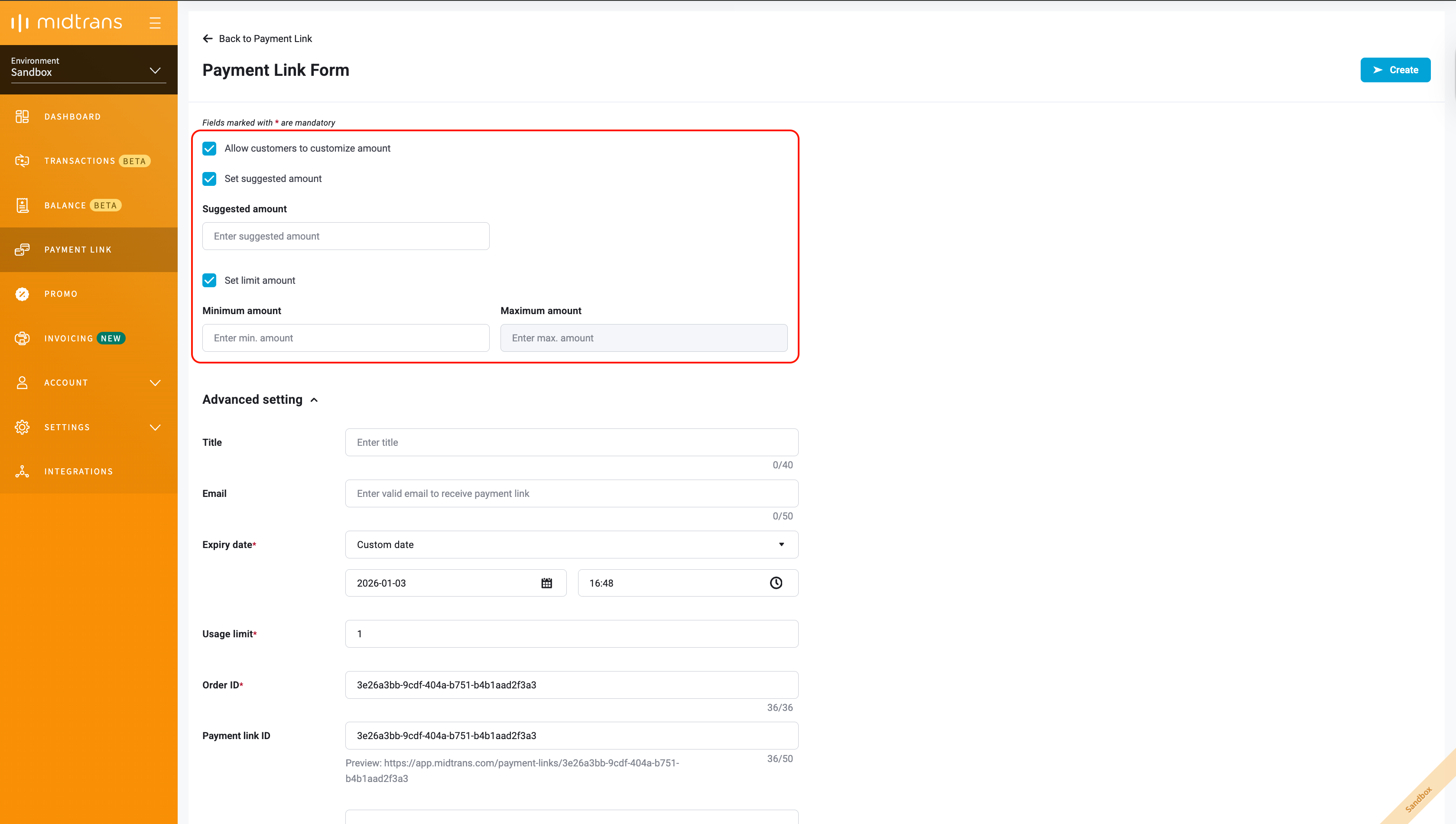This screenshot has height=824, width=1456.
Task: Click the Integrations nodes icon
Action: coord(22,471)
